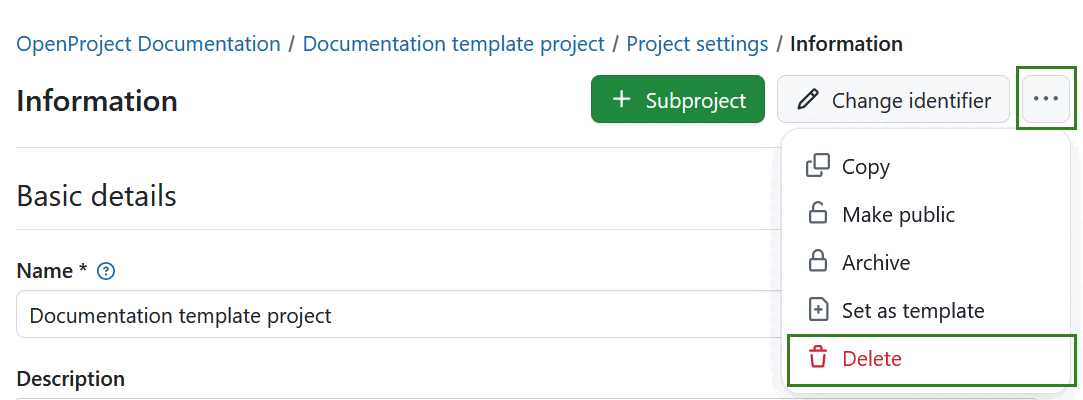
Task: Click the Set as template icon
Action: pyautogui.click(x=818, y=310)
